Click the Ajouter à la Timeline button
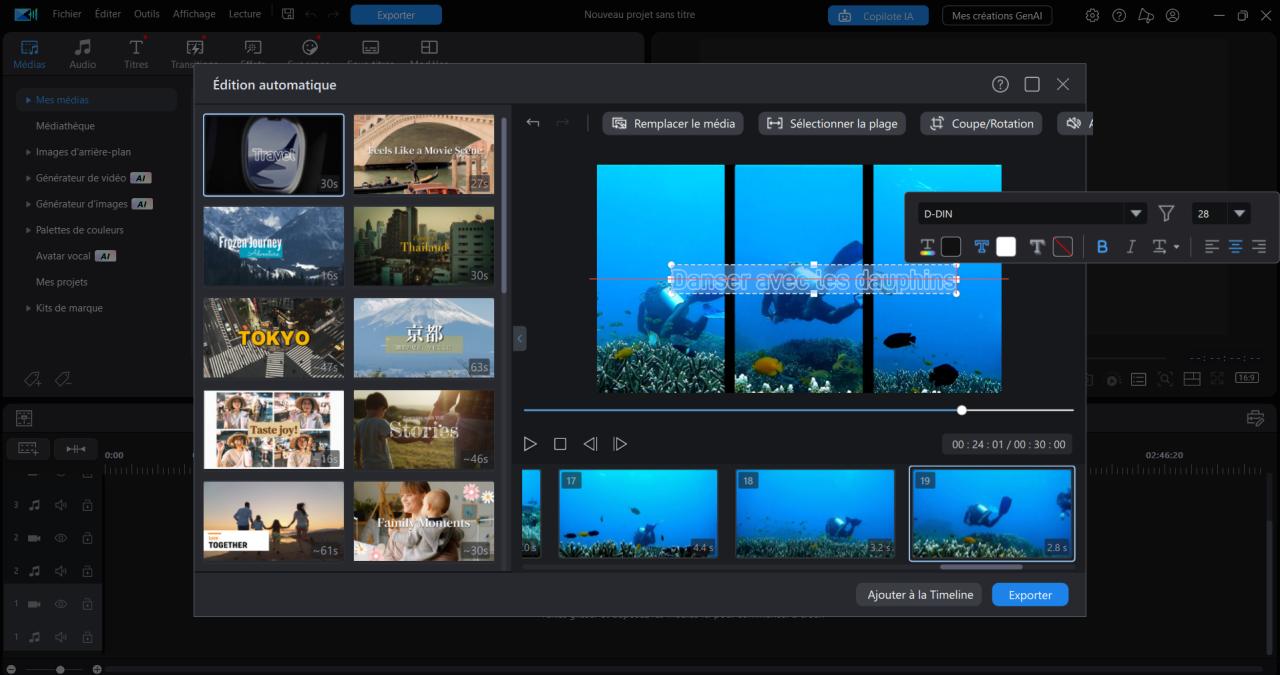 click(920, 594)
